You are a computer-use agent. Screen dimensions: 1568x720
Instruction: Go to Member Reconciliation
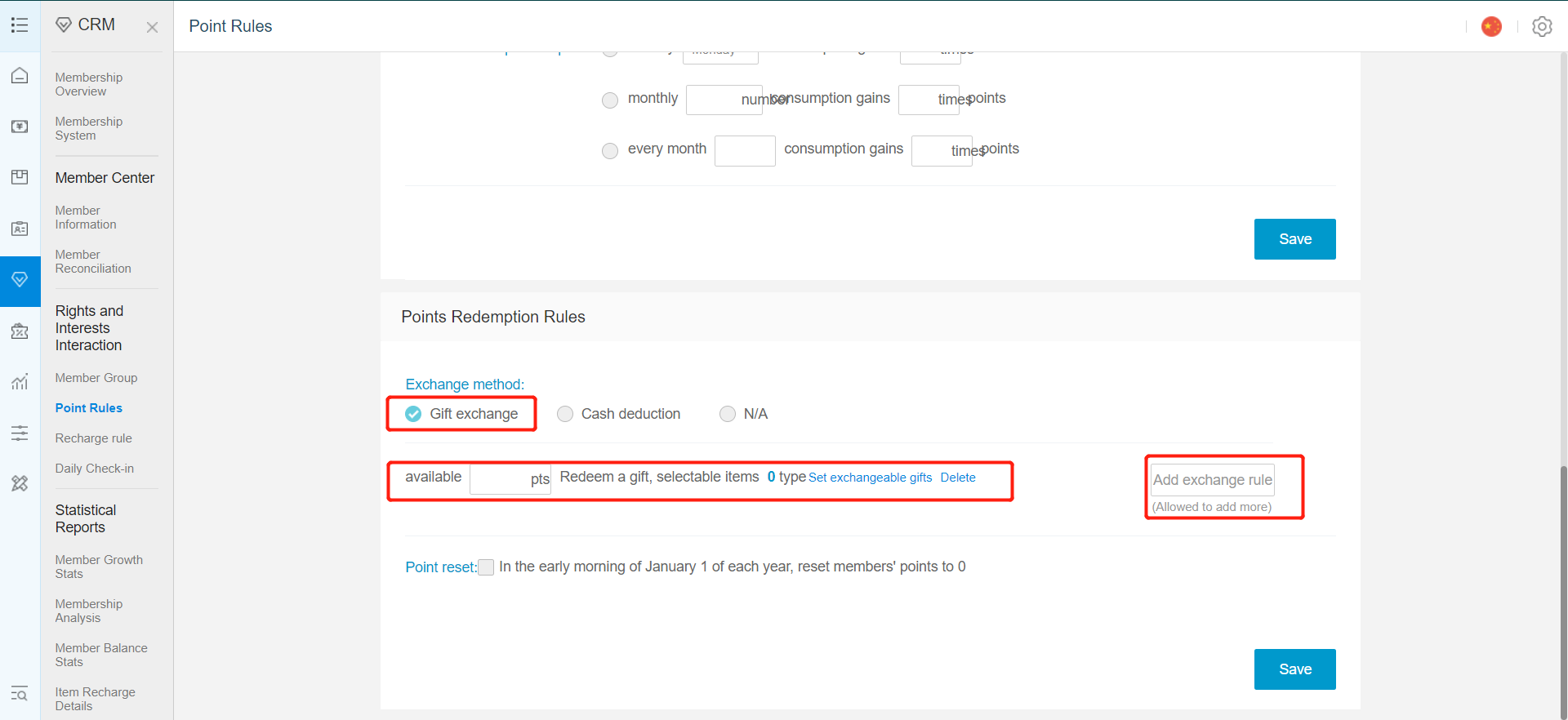pyautogui.click(x=93, y=261)
